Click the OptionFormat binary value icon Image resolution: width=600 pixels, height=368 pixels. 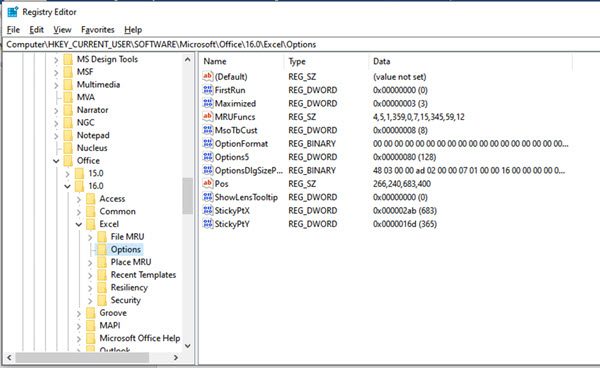pos(208,143)
